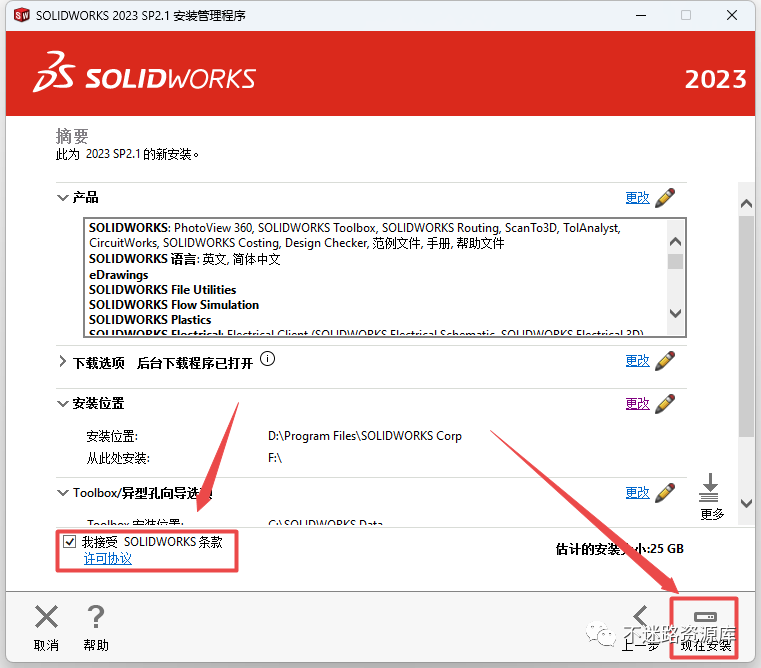The image size is (761, 668).
Task: Click the summary panel up arrow
Action: coord(746,204)
